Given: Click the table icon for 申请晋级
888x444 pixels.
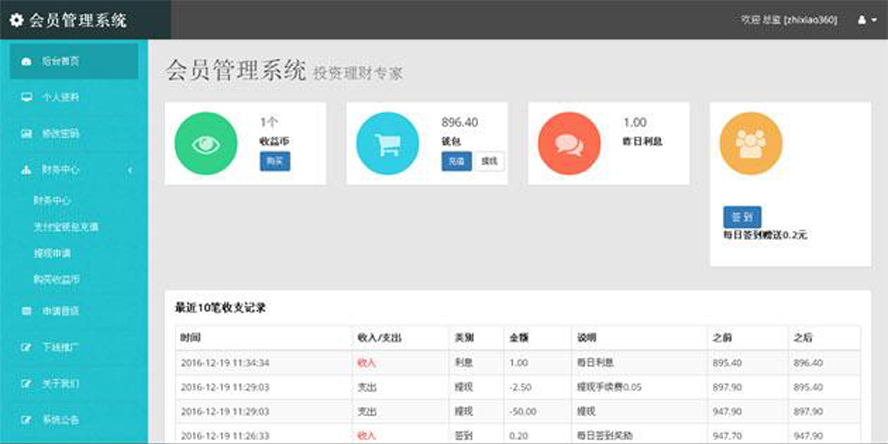Looking at the screenshot, I should pyautogui.click(x=26, y=311).
